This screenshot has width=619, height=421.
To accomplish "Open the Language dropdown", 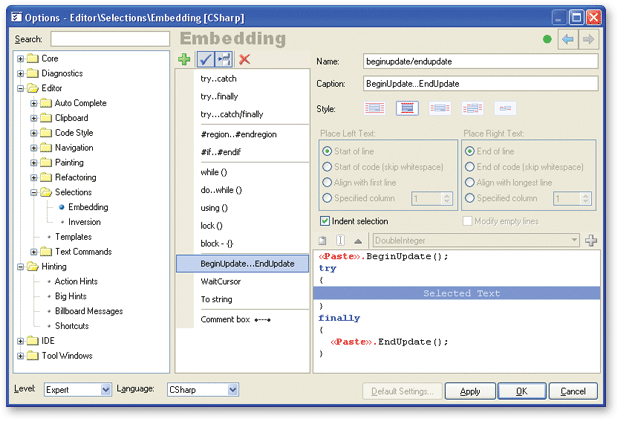I will (x=233, y=390).
